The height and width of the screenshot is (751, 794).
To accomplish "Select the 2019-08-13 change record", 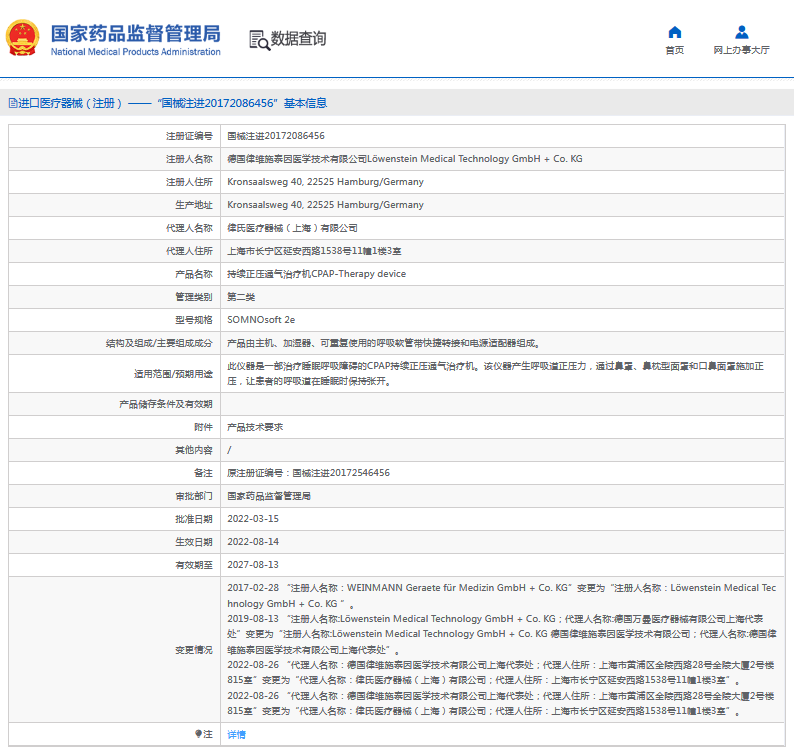I will [x=502, y=634].
